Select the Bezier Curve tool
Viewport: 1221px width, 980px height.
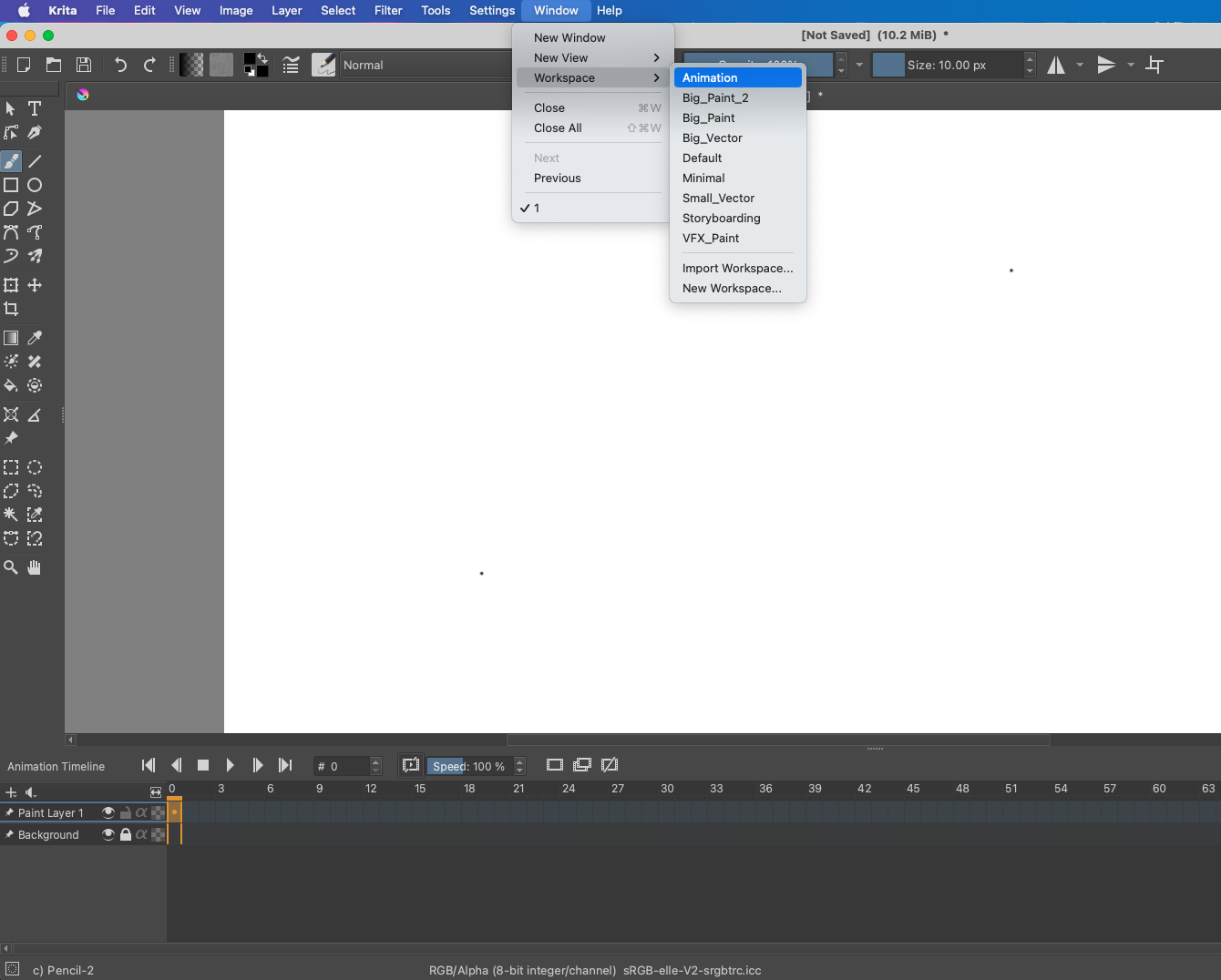coord(11,232)
